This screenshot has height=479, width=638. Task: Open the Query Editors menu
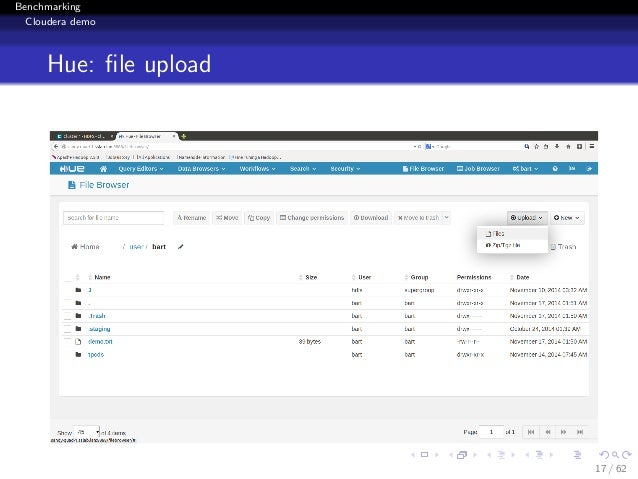pyautogui.click(x=141, y=168)
